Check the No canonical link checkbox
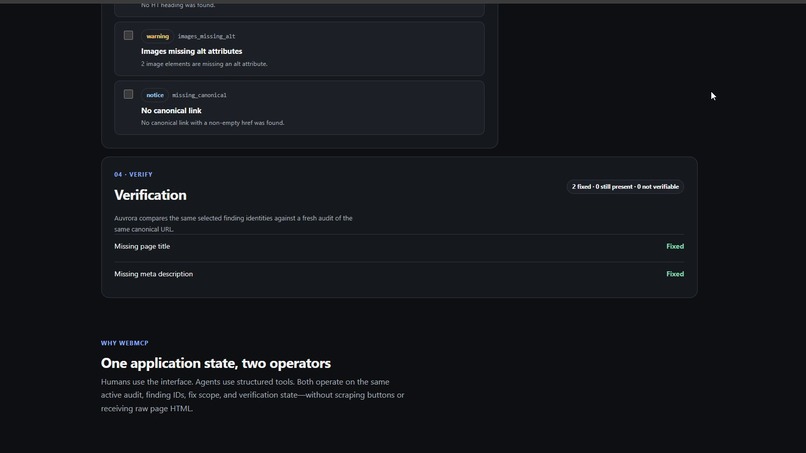Image resolution: width=806 pixels, height=453 pixels. click(129, 95)
